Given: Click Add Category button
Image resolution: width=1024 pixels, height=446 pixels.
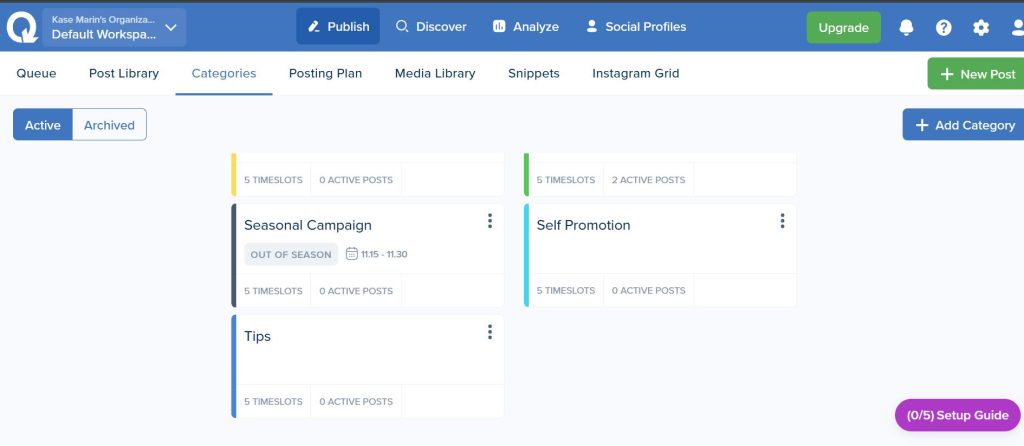Looking at the screenshot, I should pyautogui.click(x=963, y=125).
